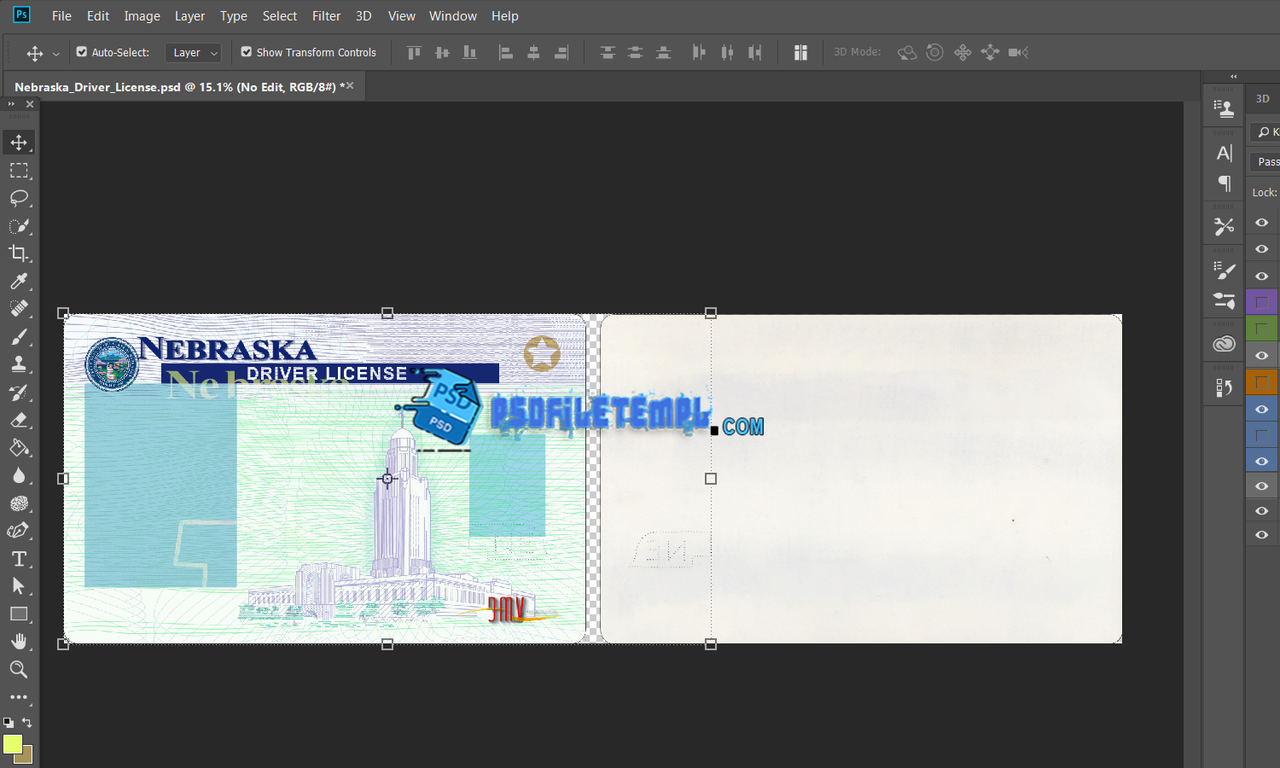Show the orange-labeled layer
The image size is (1280, 768).
1262,382
